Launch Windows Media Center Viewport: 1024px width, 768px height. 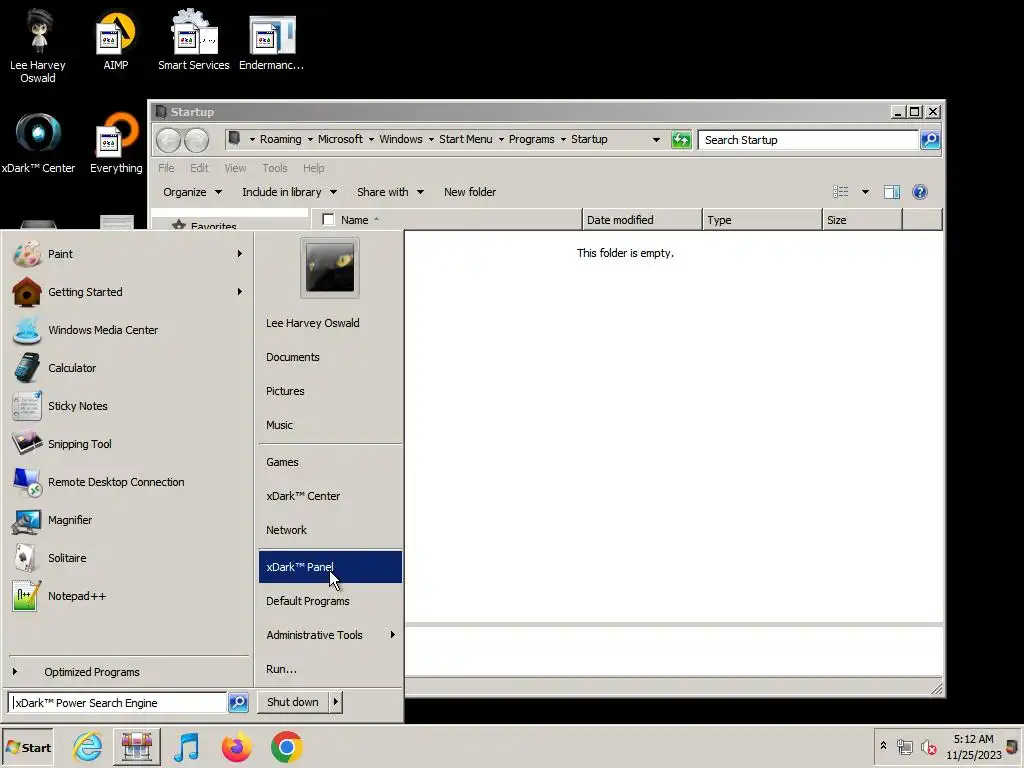click(x=127, y=330)
